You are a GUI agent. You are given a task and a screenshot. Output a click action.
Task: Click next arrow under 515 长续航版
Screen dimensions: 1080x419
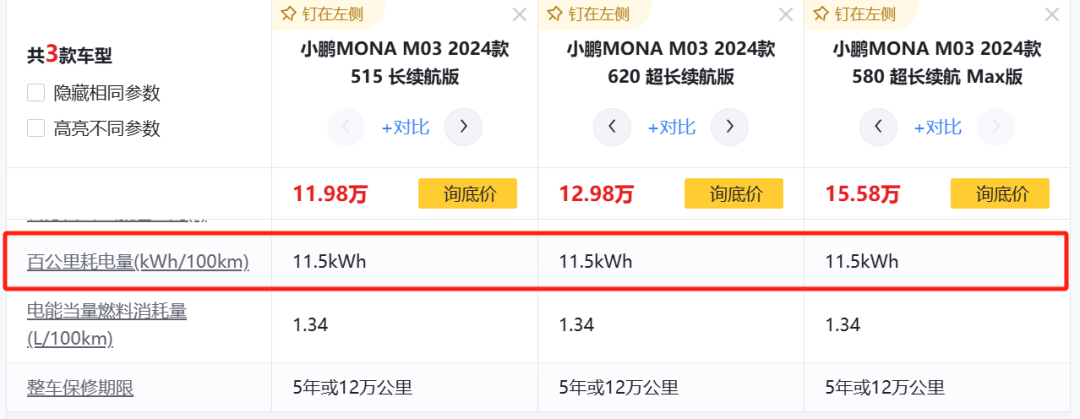(464, 127)
